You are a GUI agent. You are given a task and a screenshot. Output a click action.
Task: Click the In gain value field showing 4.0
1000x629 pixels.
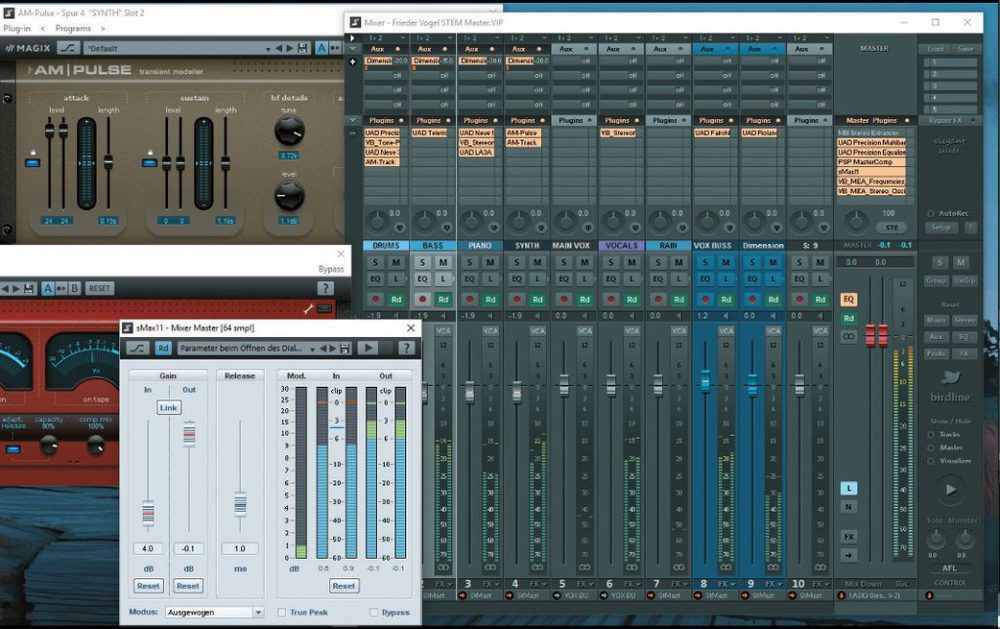pos(148,549)
